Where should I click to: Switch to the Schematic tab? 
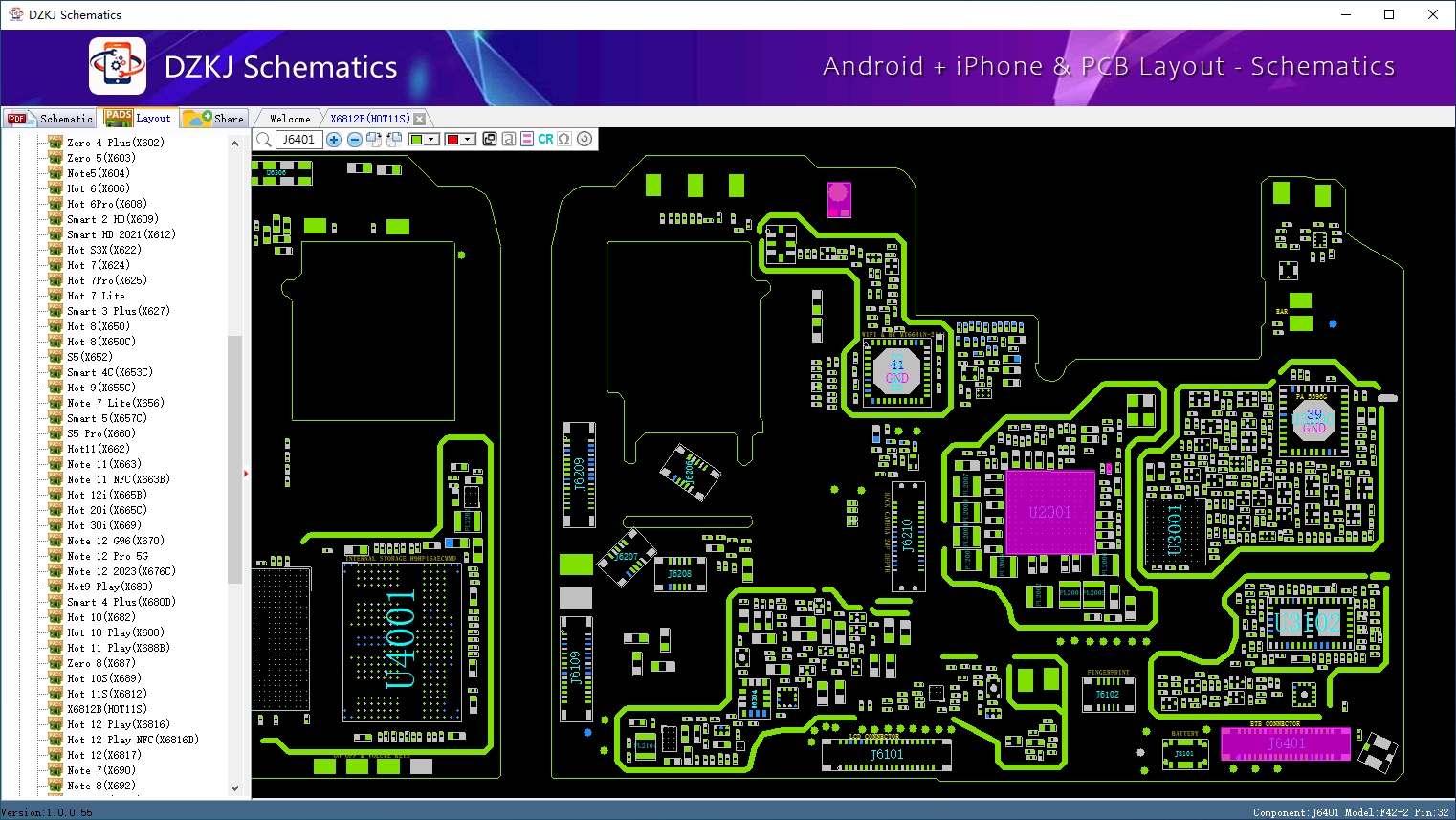click(x=50, y=119)
